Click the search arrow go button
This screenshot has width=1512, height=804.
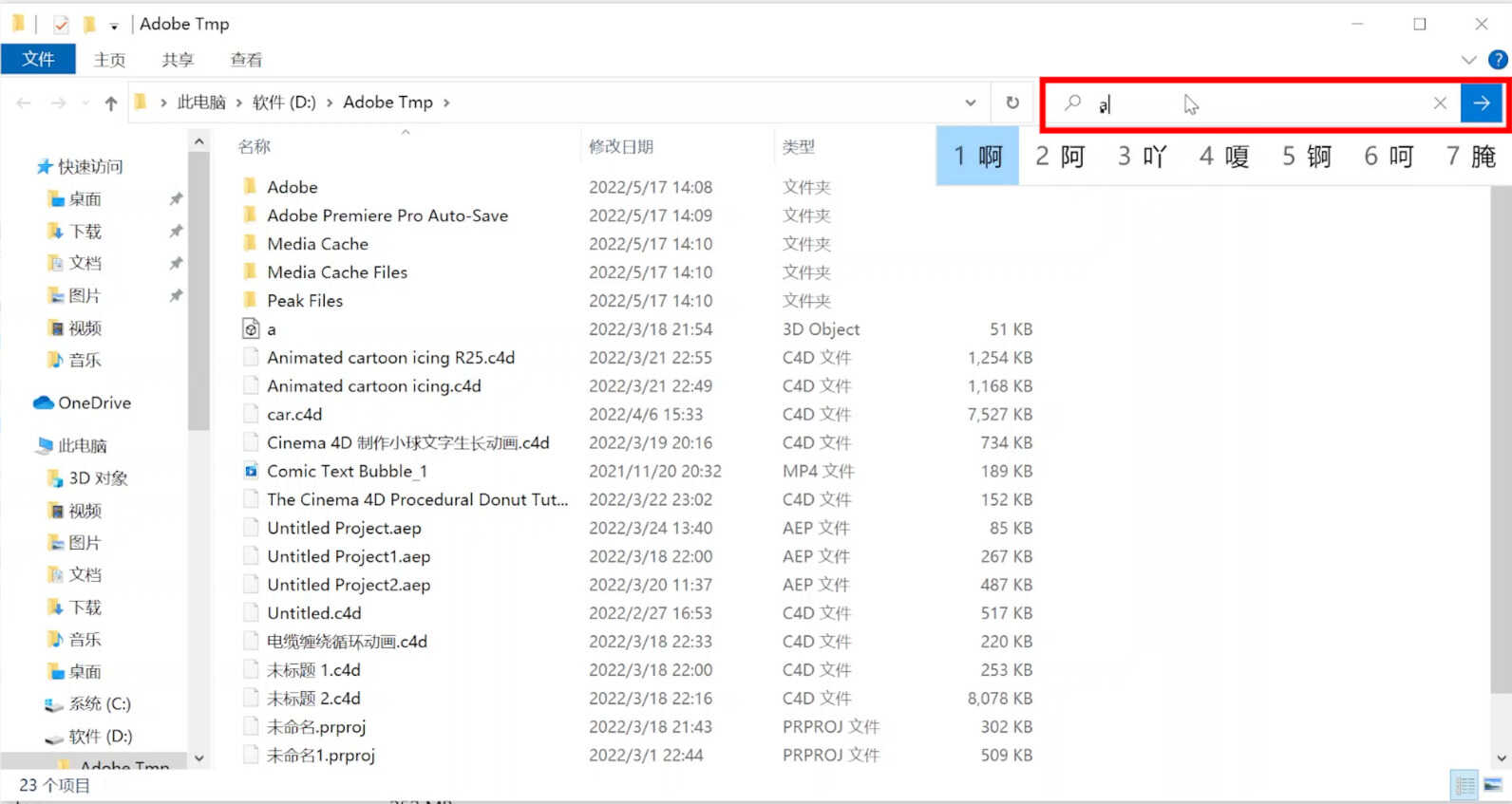tap(1481, 103)
